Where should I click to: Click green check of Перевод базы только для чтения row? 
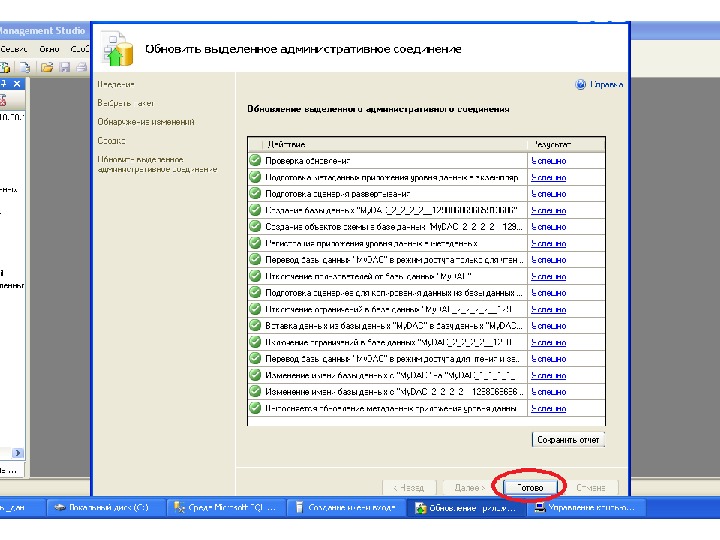(255, 259)
